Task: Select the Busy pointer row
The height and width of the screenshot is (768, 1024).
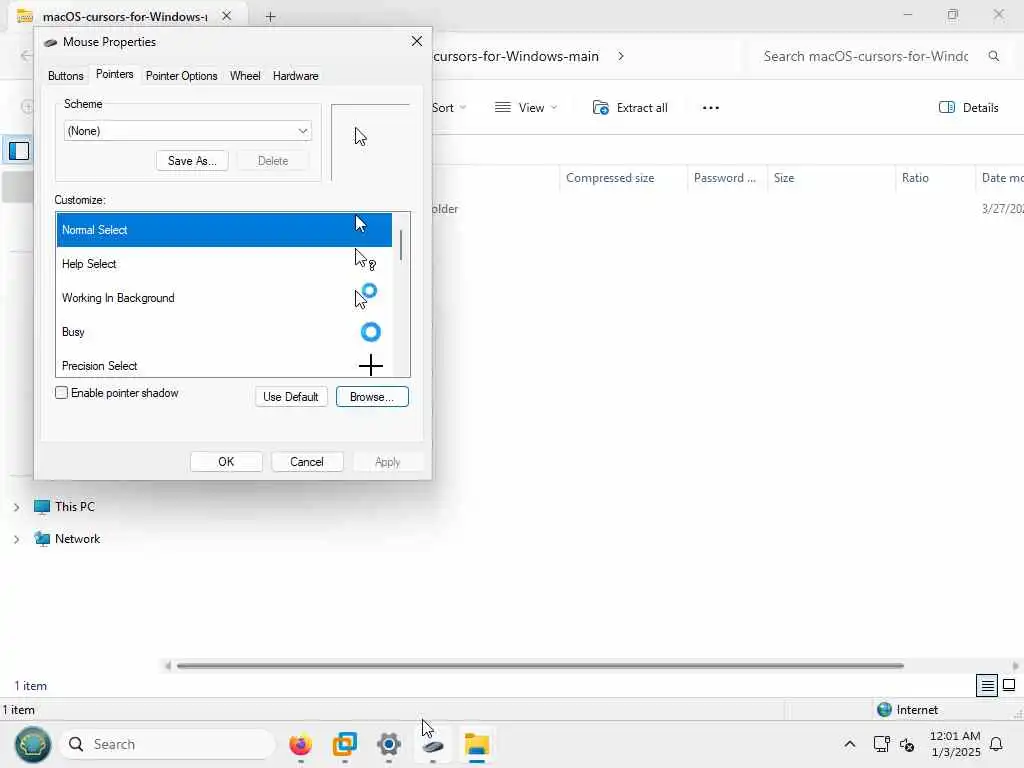Action: [224, 332]
